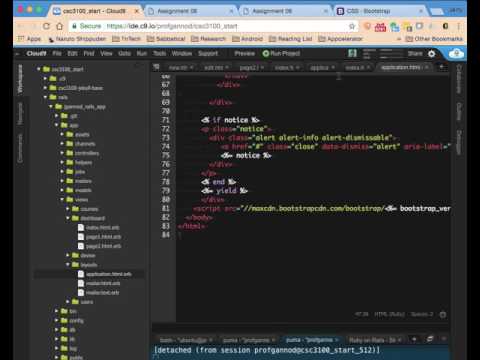Viewport: 480px width, 360px height.
Task: Click the Run Project button label
Action: coord(285,53)
